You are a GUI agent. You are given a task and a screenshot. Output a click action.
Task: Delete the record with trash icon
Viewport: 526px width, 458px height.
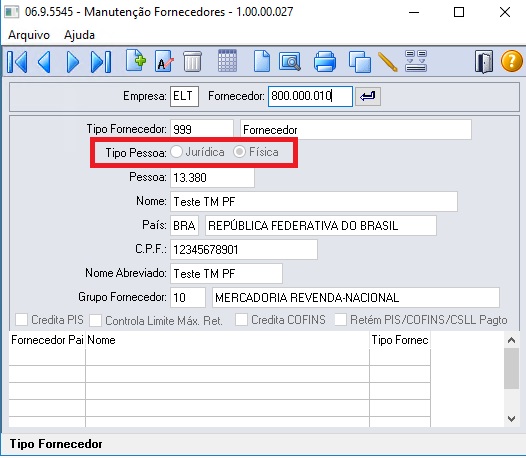[193, 61]
